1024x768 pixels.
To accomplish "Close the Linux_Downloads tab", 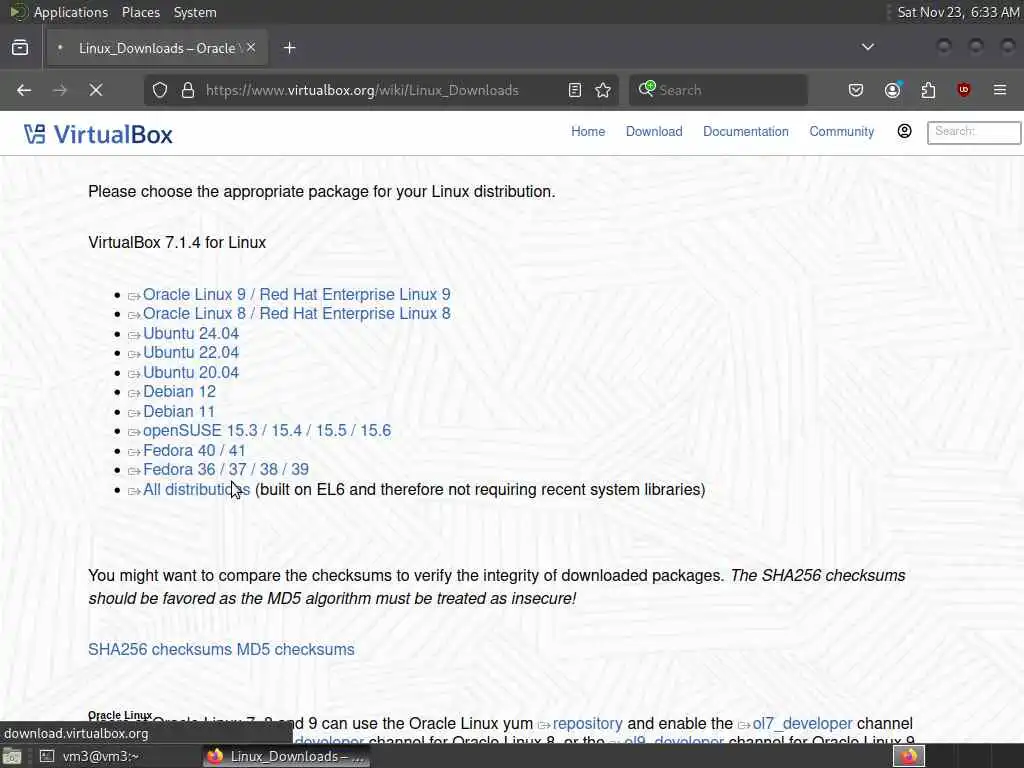I will [x=251, y=48].
